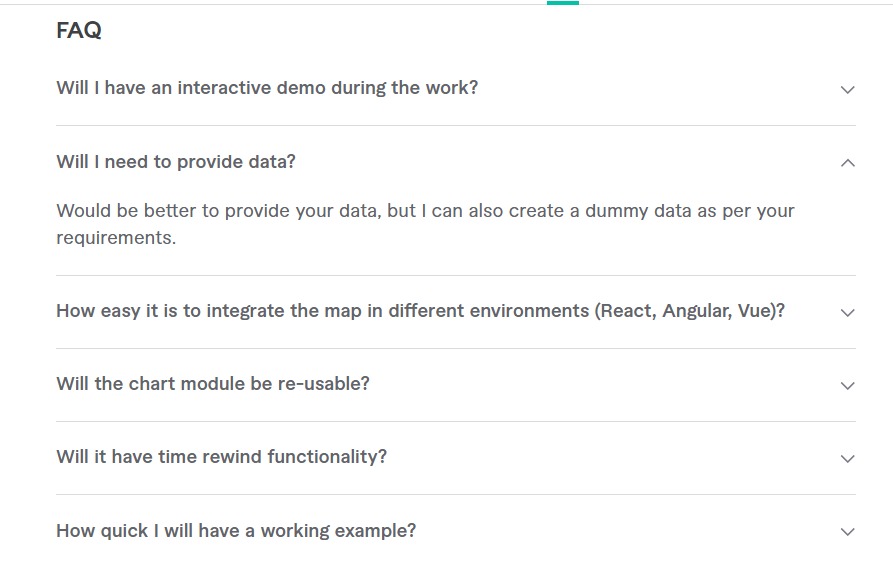Image resolution: width=893 pixels, height=565 pixels.
Task: Click the chevron for the time rewind functionality question
Action: (x=847, y=458)
